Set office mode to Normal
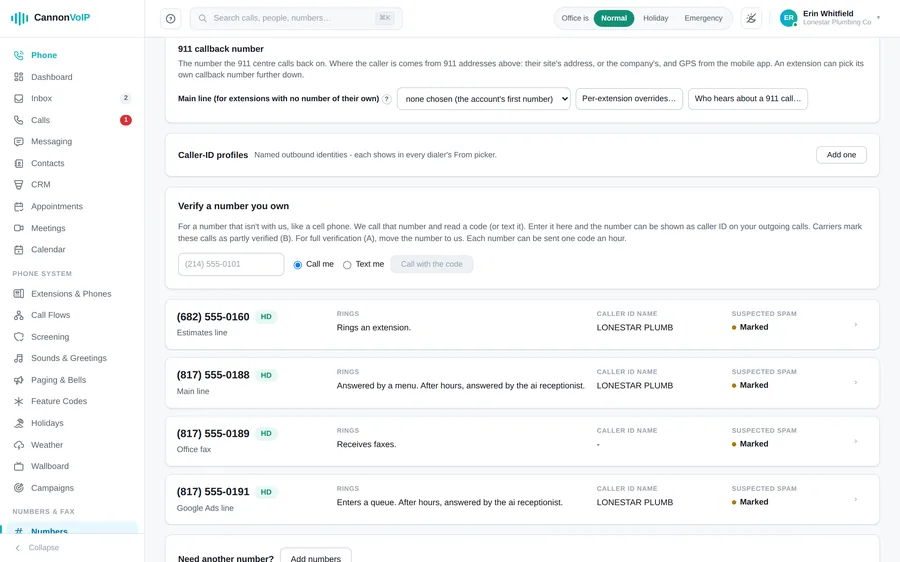900x562 pixels. click(614, 18)
